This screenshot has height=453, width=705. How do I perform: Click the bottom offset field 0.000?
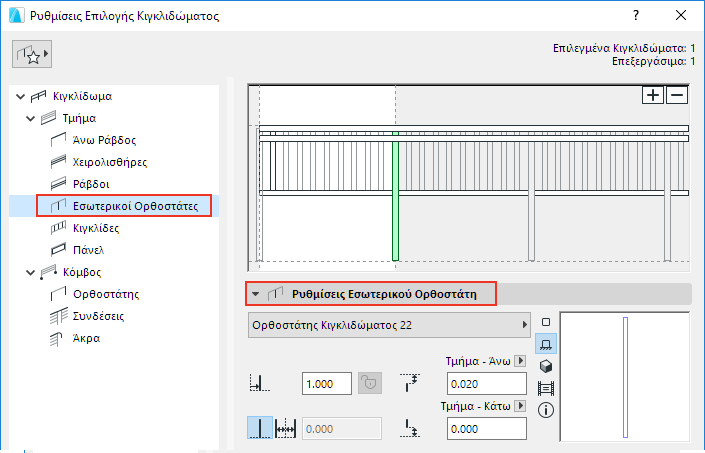coord(487,429)
